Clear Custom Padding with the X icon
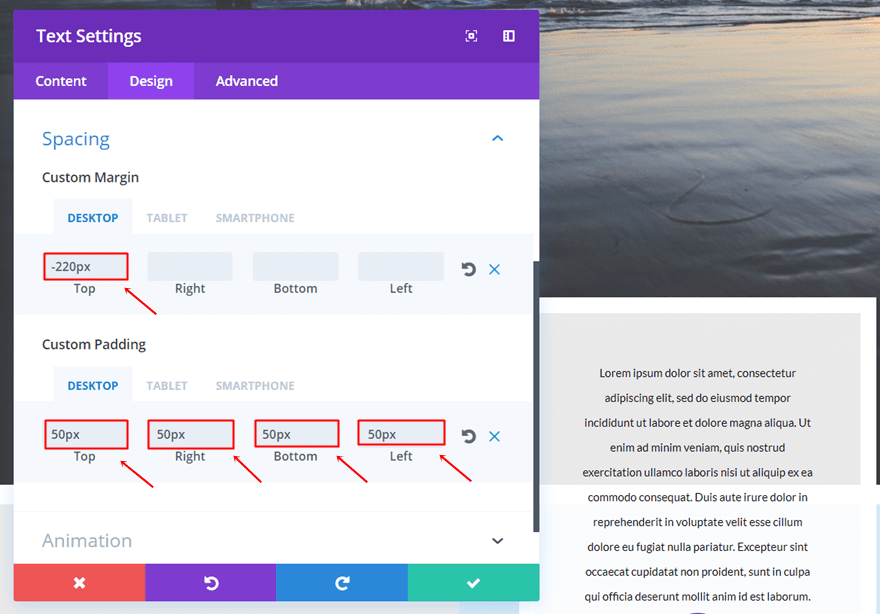This screenshot has height=614, width=880. tap(494, 436)
